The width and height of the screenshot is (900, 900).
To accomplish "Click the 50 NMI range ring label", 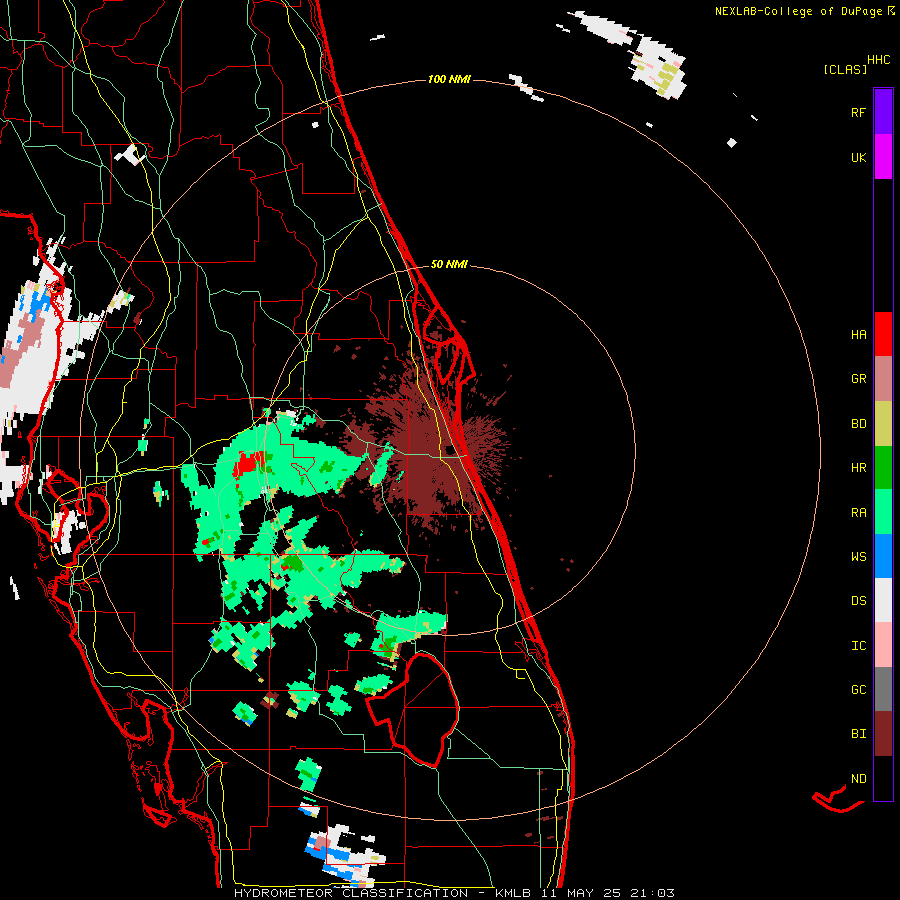I will (x=449, y=264).
